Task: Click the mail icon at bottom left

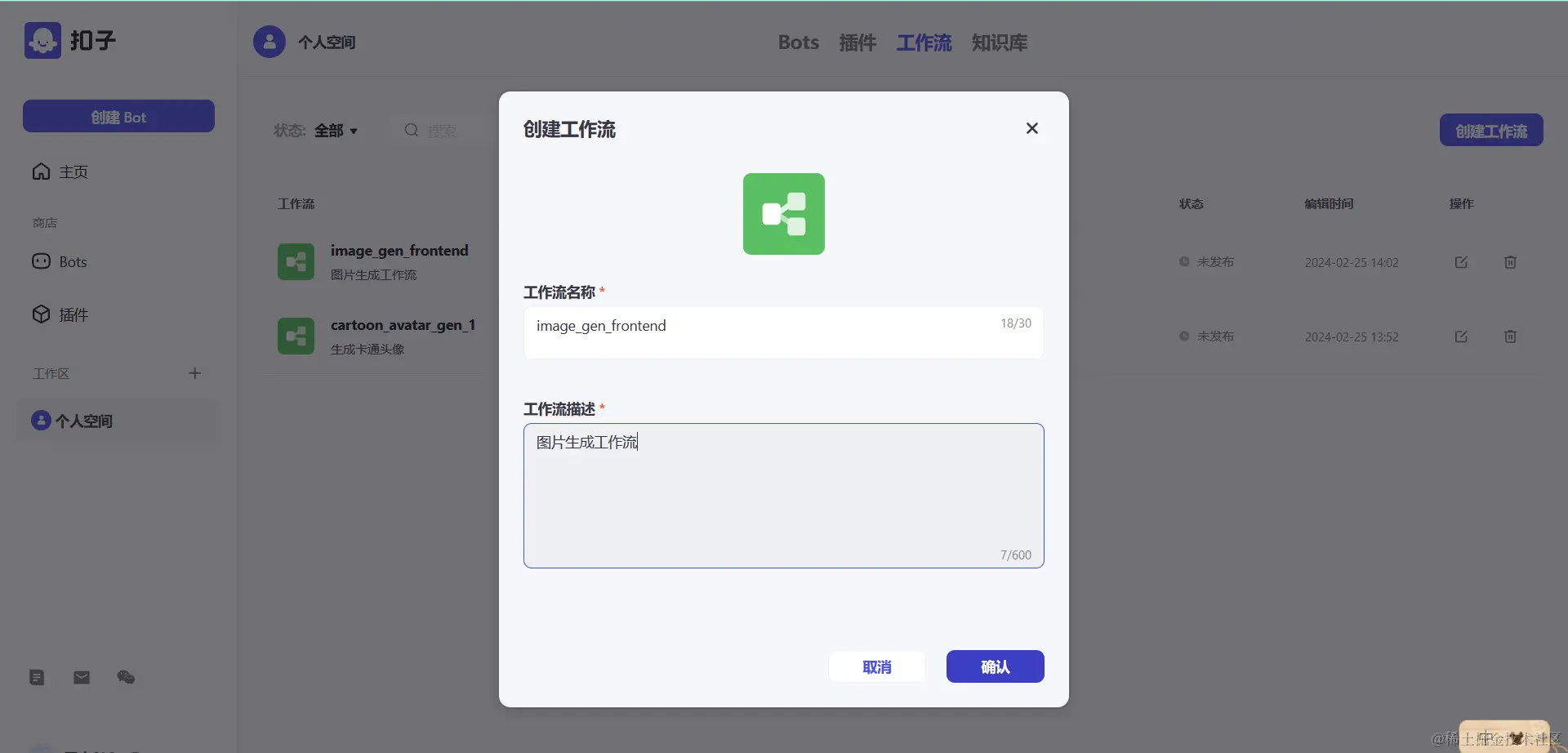Action: (81, 677)
